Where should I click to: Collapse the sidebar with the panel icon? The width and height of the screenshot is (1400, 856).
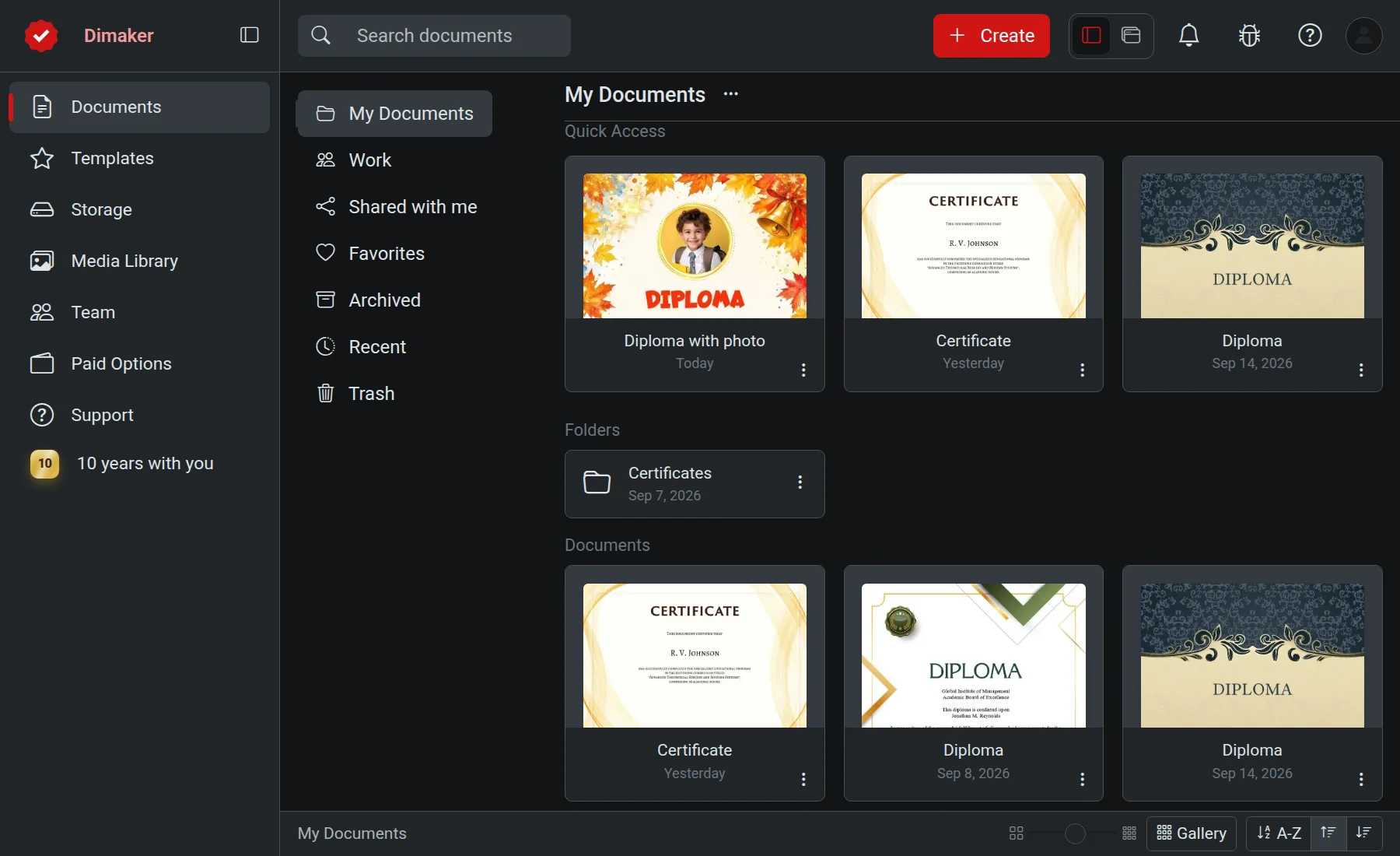[249, 35]
